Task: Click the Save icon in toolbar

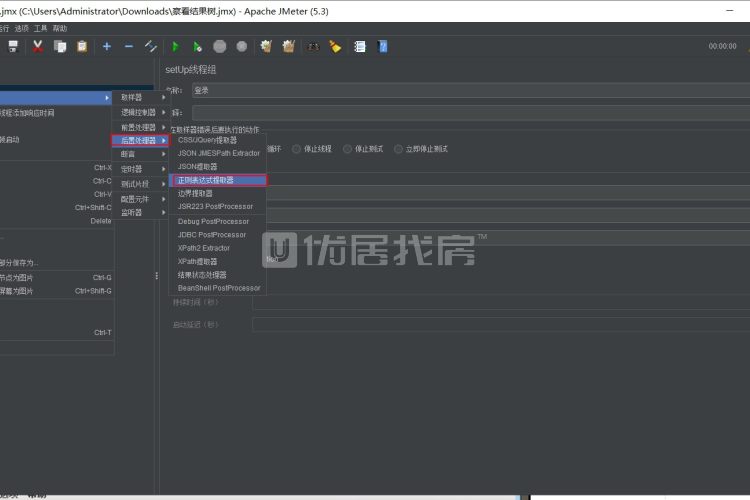Action: click(13, 46)
